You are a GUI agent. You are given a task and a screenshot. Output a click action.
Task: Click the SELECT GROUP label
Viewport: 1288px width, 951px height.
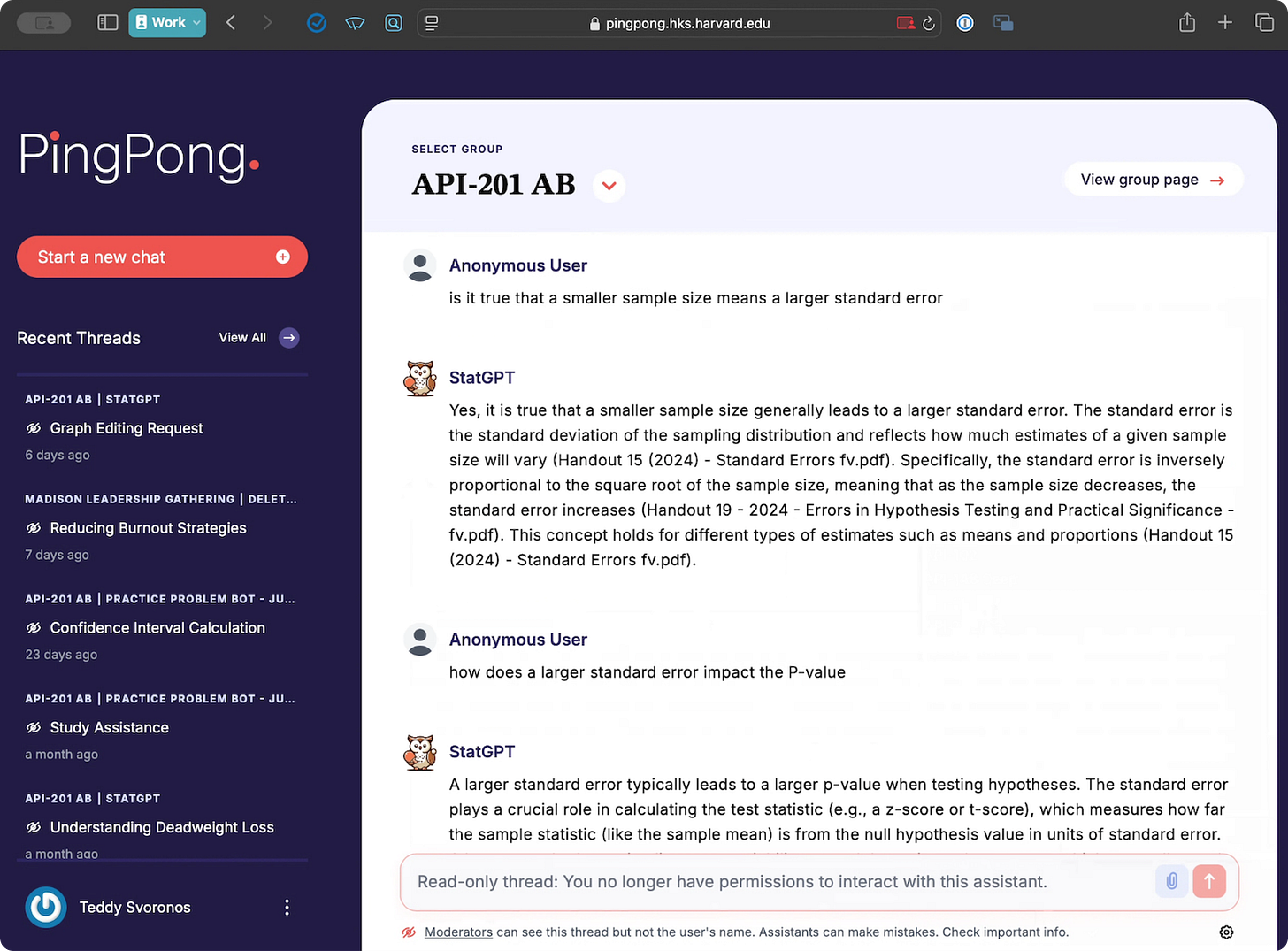(457, 150)
